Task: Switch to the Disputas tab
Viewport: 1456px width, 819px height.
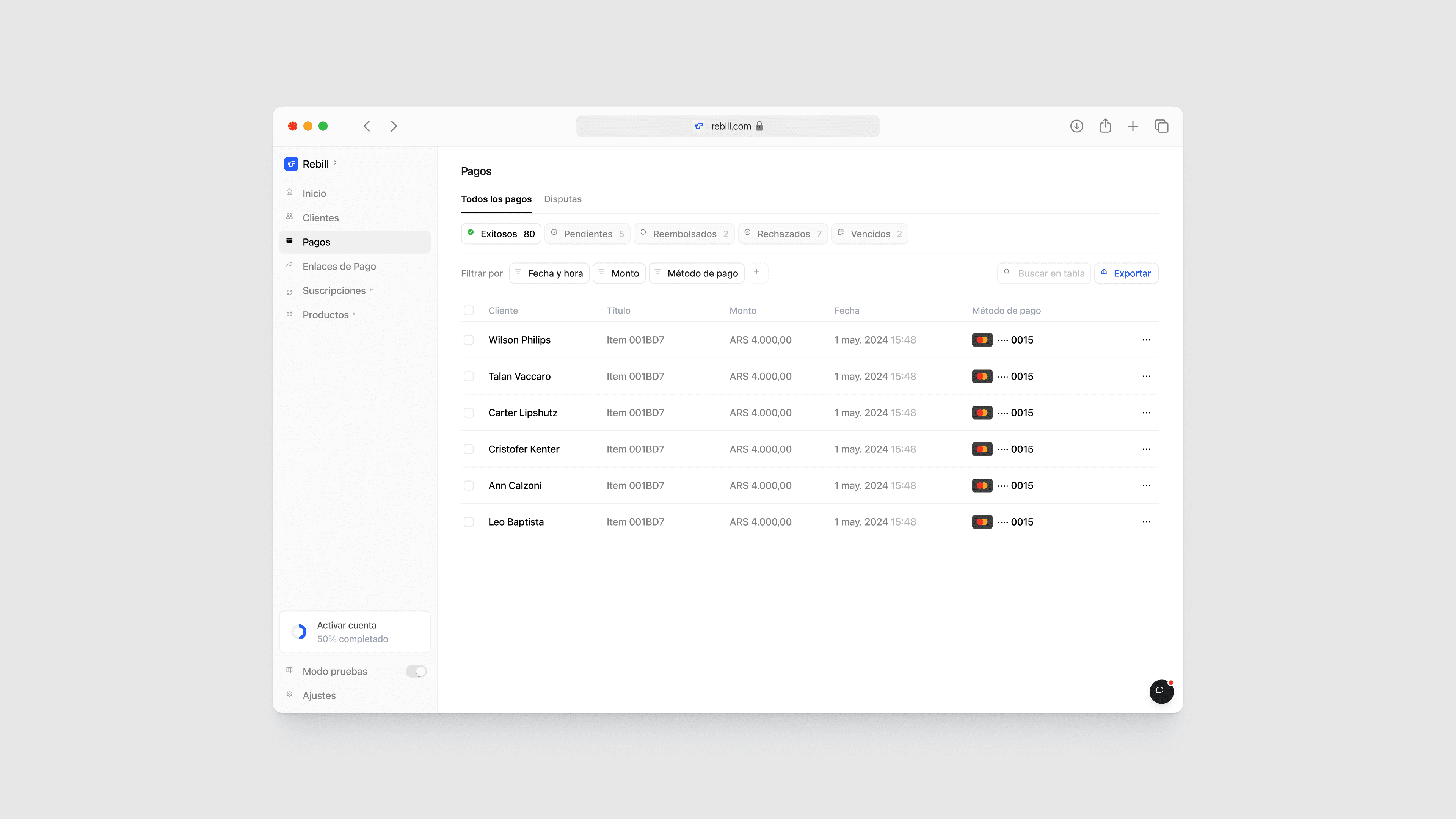Action: tap(562, 199)
